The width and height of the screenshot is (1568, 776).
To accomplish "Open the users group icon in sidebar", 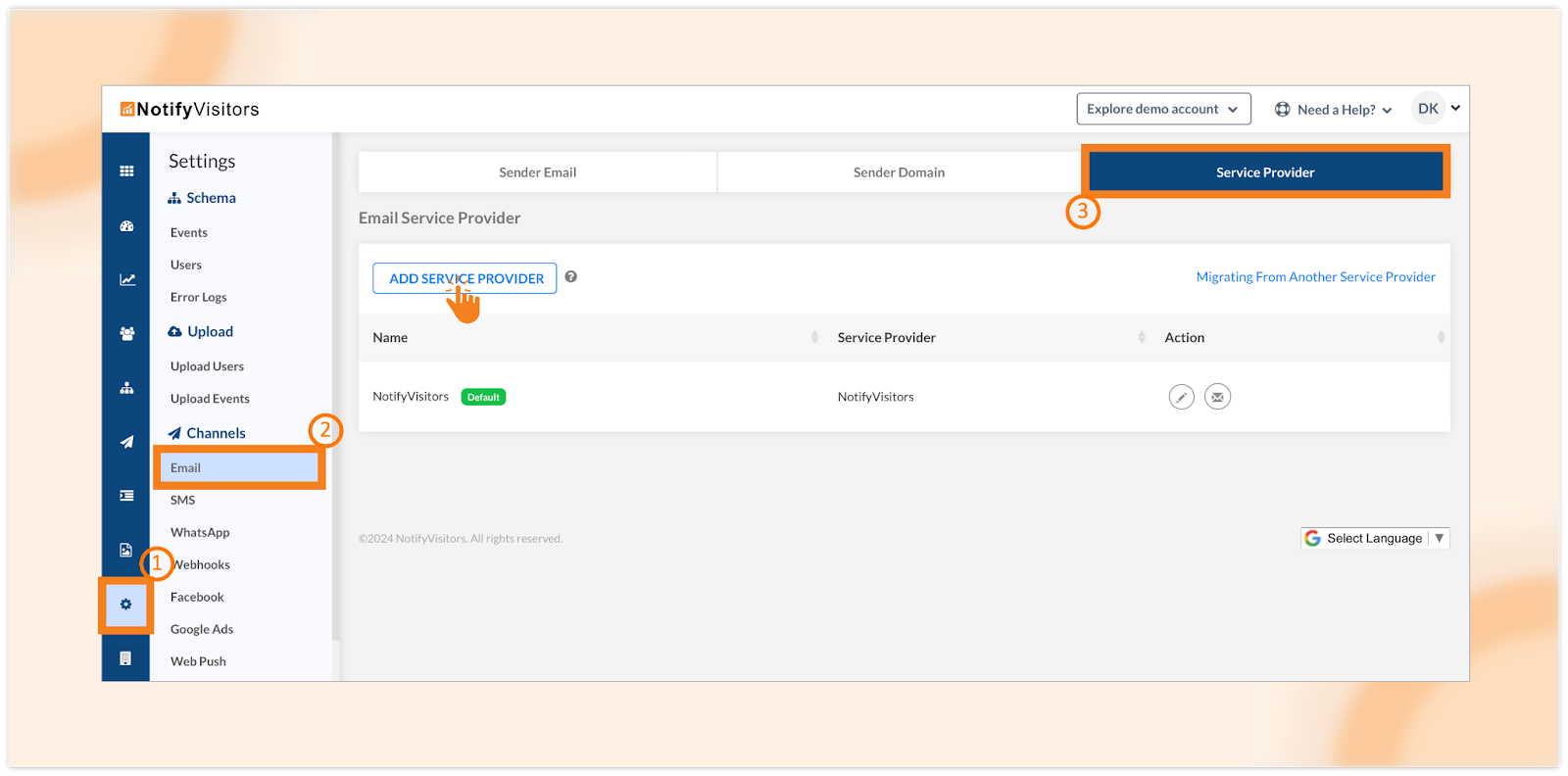I will [126, 334].
